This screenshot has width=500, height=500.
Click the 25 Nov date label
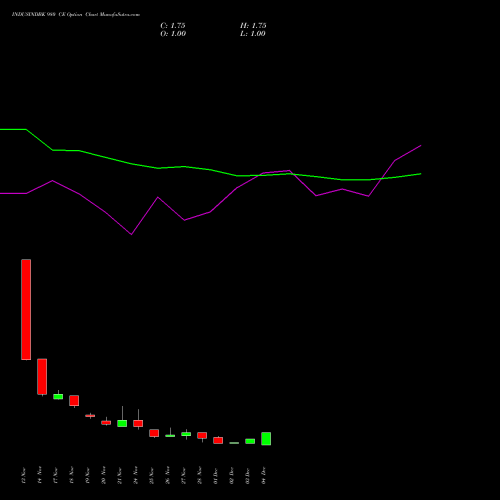152,476
